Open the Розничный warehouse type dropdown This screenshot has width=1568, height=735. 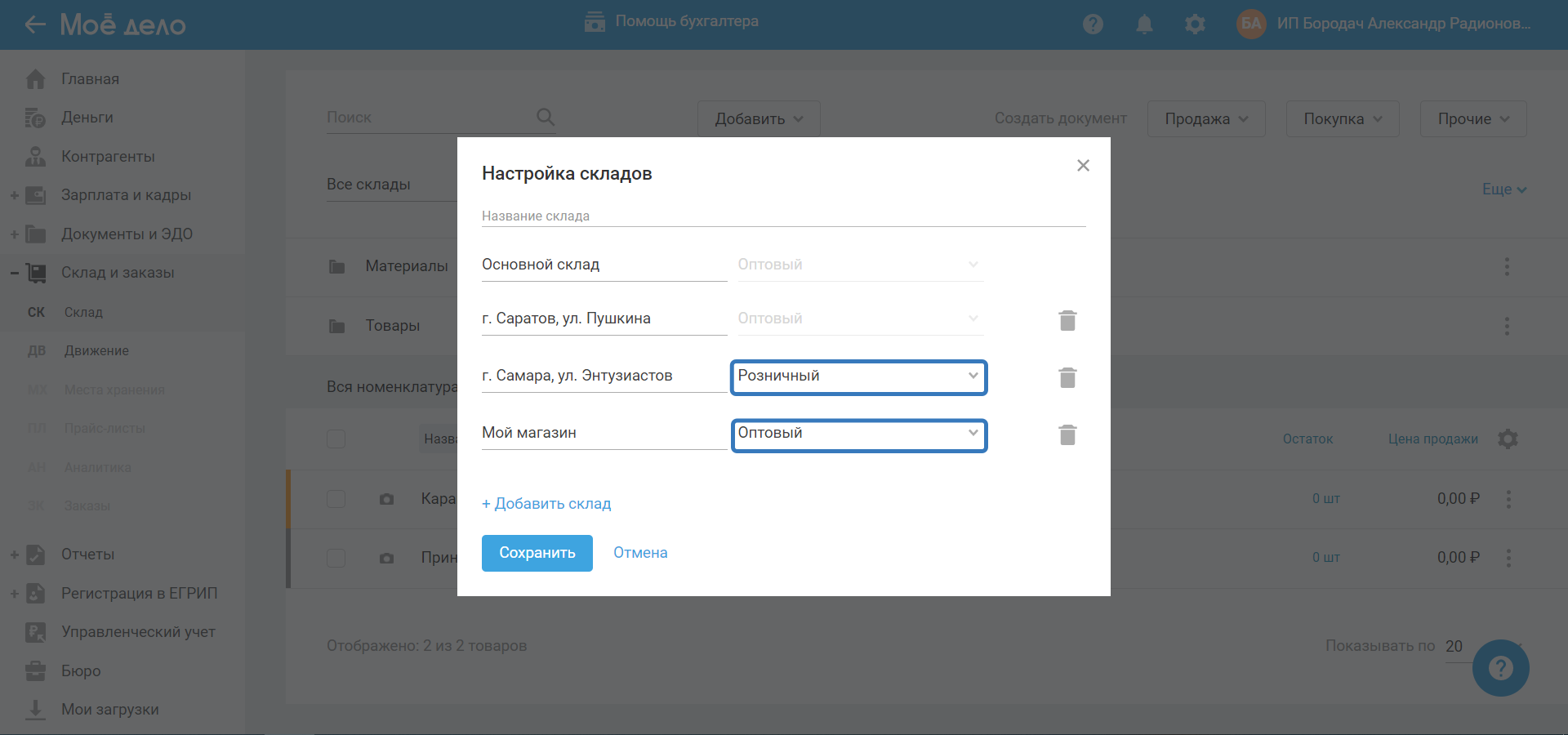pyautogui.click(x=858, y=376)
